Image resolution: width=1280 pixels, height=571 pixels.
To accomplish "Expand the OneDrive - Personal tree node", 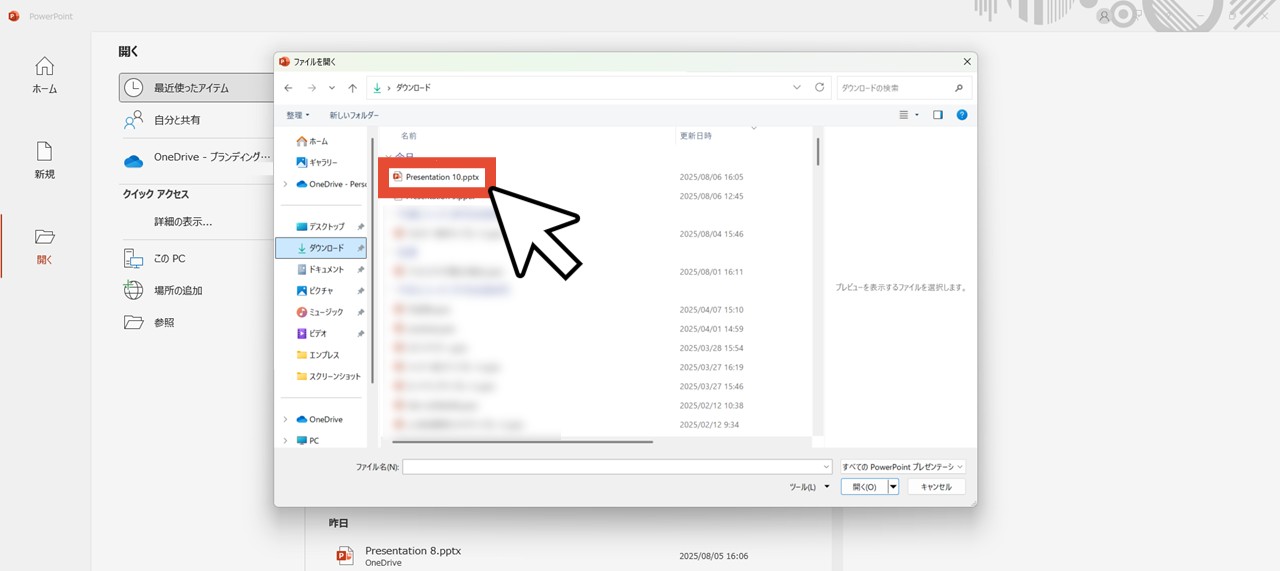I will (x=285, y=184).
